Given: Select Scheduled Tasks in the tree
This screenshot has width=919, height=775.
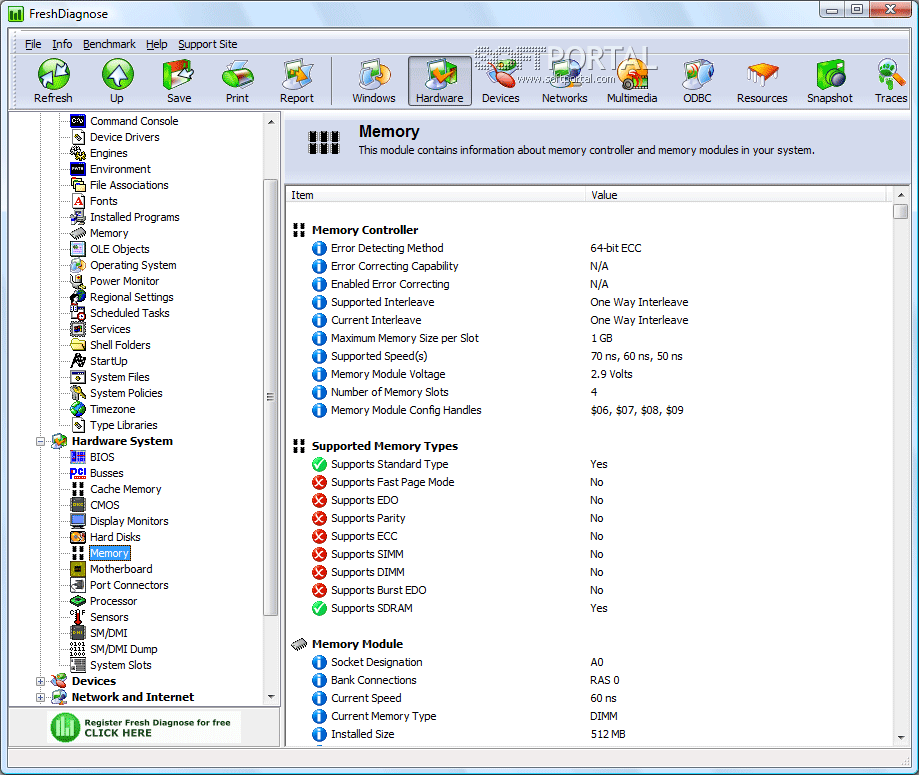Looking at the screenshot, I should (x=130, y=313).
